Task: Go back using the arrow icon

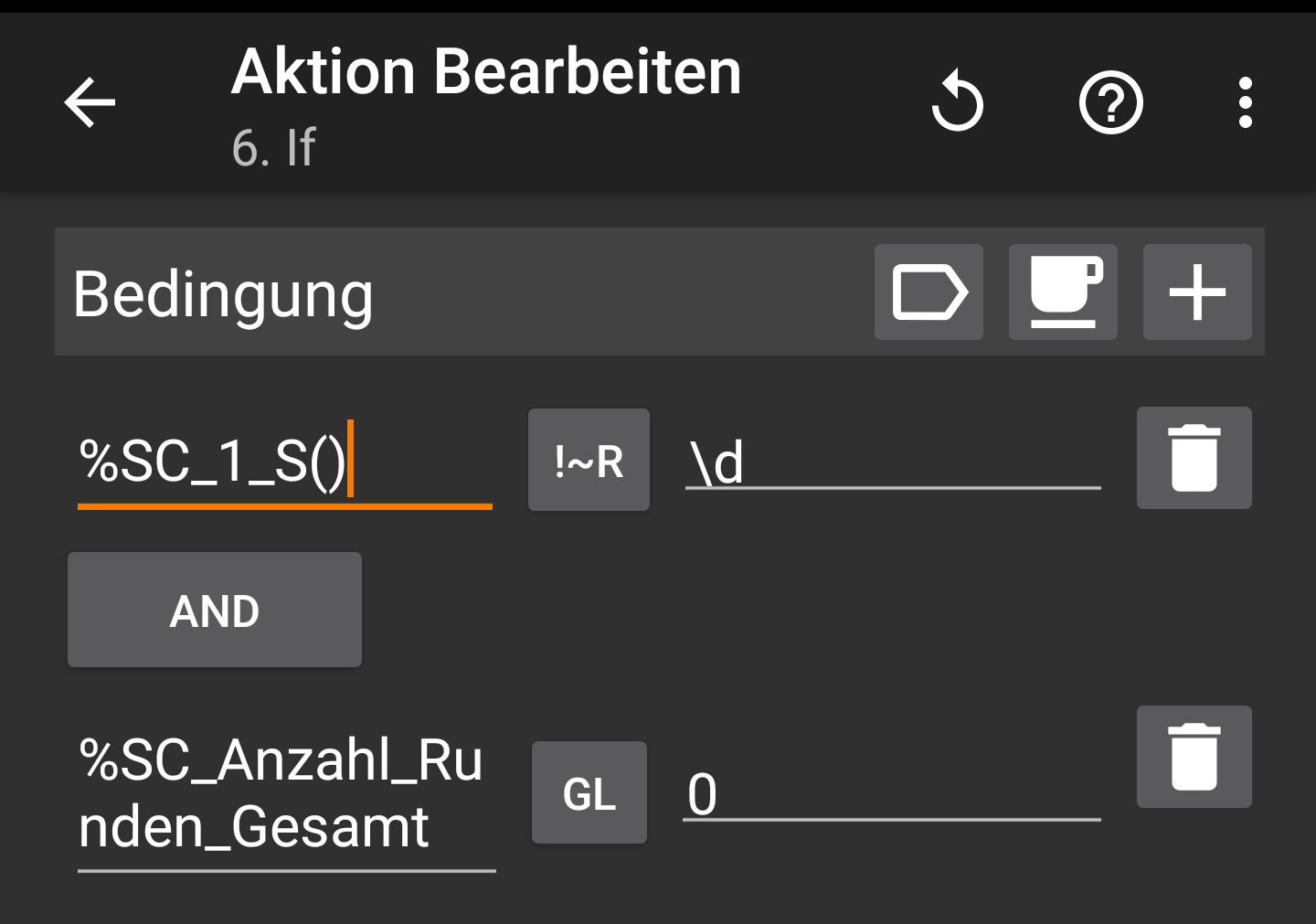Action: 90,101
